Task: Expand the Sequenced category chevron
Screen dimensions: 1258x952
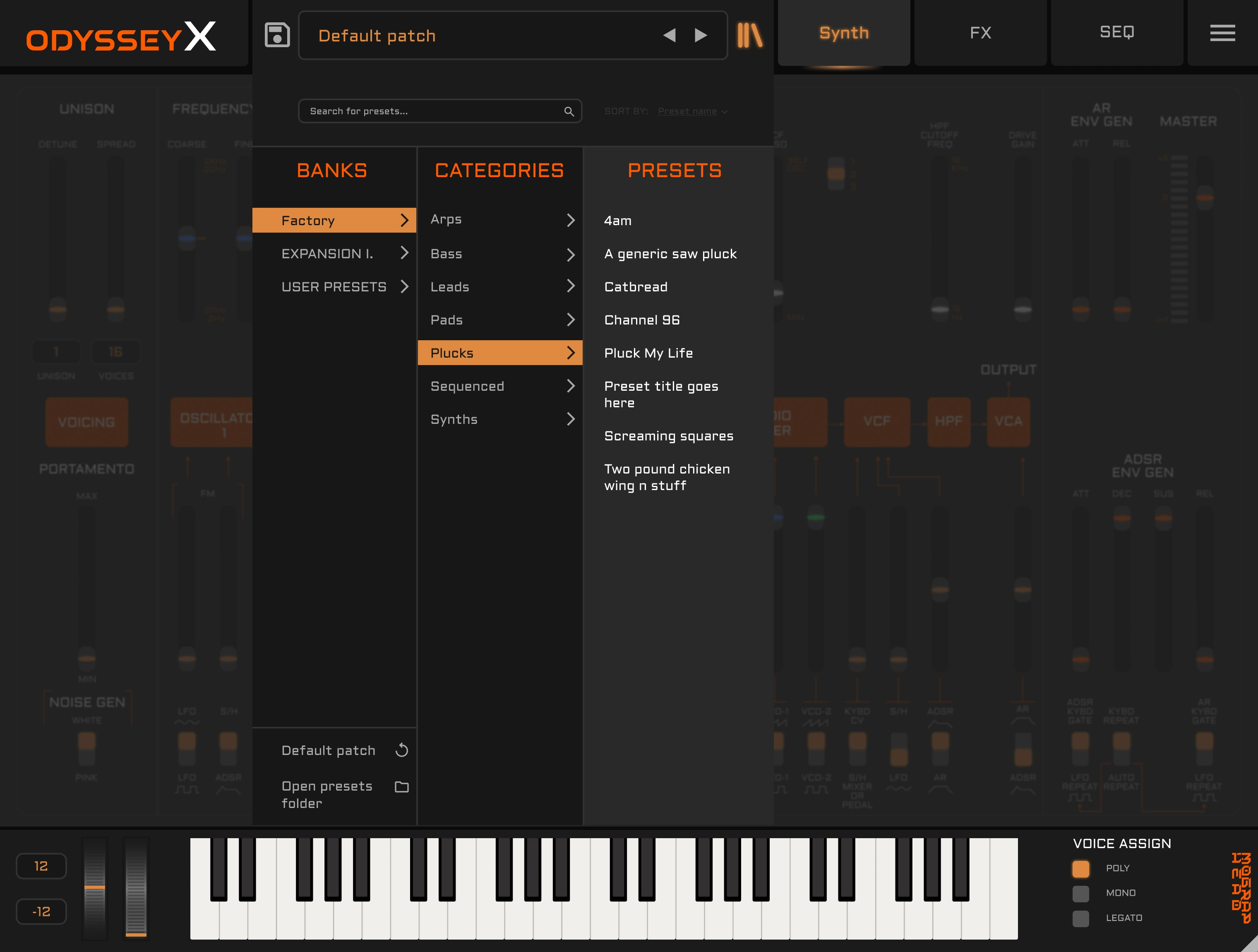Action: coord(570,386)
